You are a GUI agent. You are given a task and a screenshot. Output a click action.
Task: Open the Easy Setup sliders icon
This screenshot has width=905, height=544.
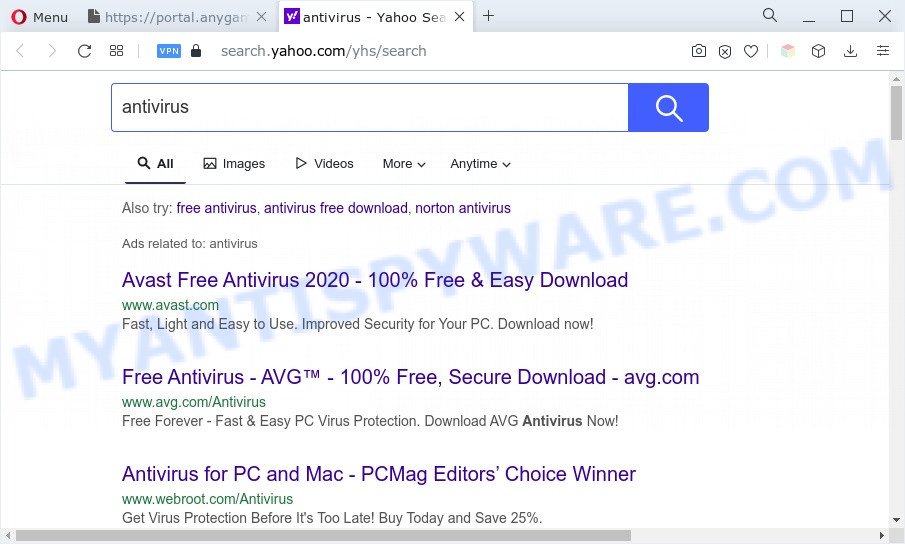pyautogui.click(x=882, y=51)
